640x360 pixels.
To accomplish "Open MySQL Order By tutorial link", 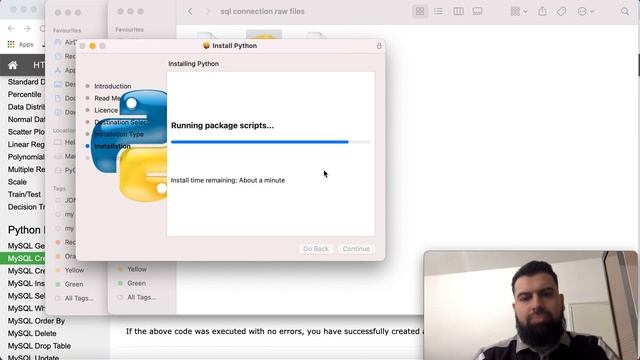I will 36,321.
